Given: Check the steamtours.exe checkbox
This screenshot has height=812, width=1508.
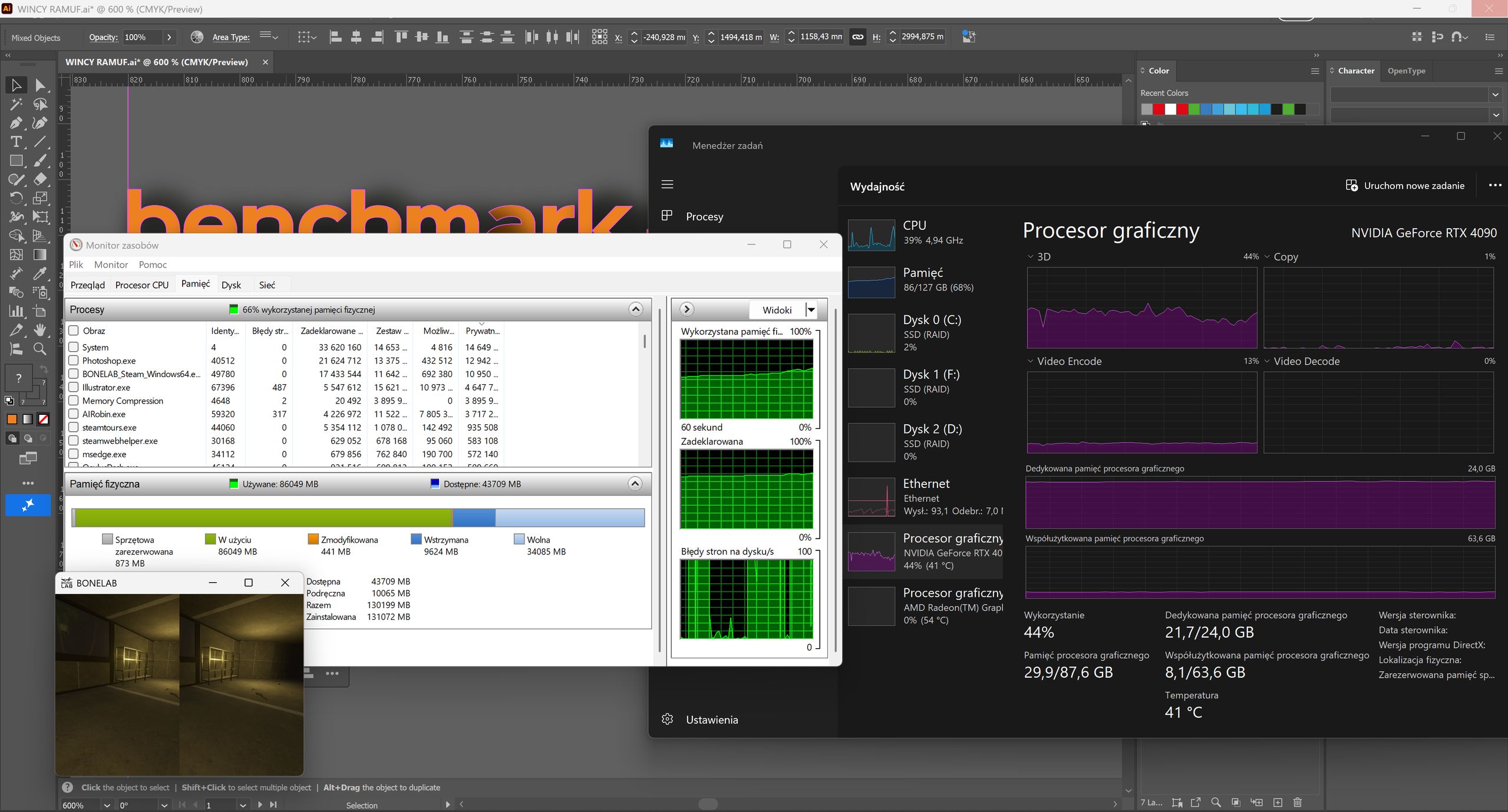Looking at the screenshot, I should click(x=74, y=427).
